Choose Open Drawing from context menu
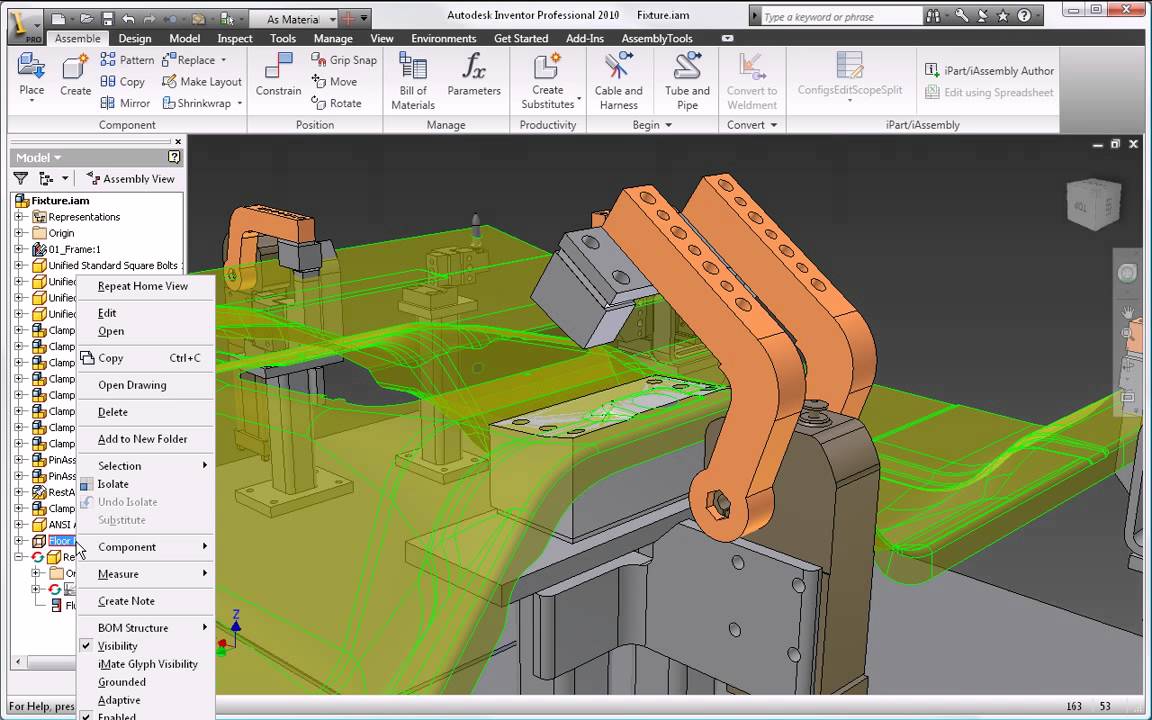The height and width of the screenshot is (720, 1152). click(x=132, y=385)
